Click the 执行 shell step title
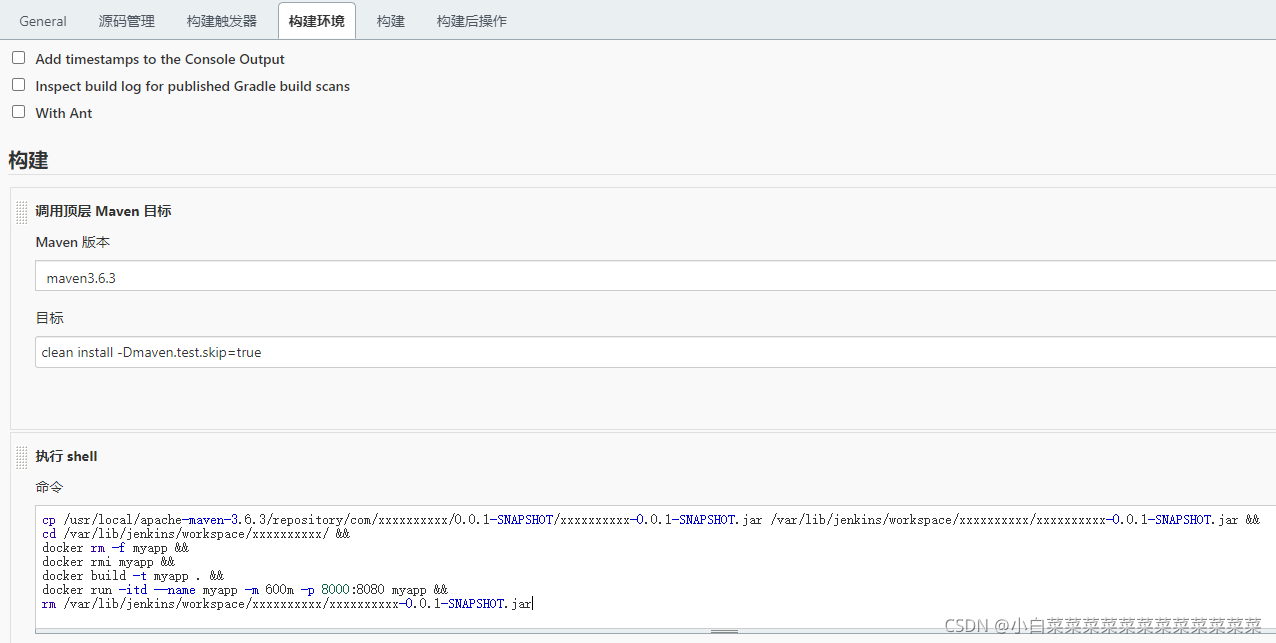1276x643 pixels. pos(66,457)
